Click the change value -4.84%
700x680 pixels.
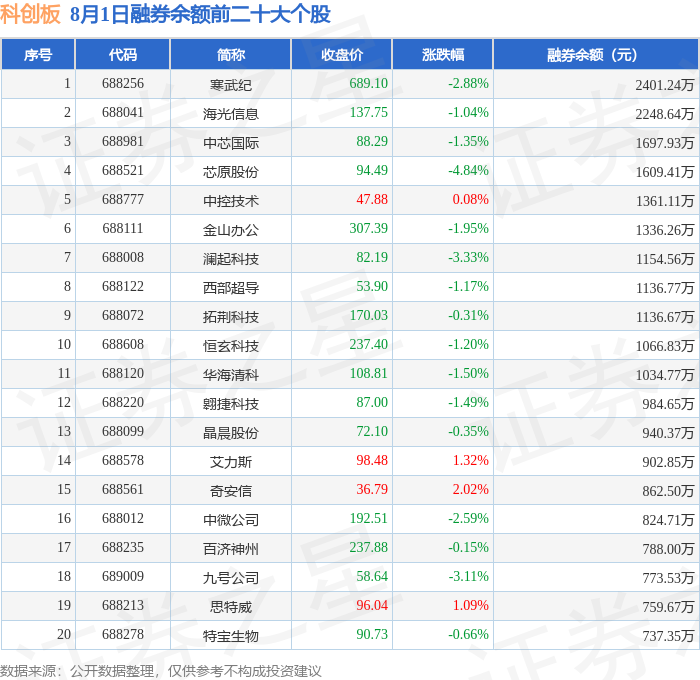tap(468, 171)
